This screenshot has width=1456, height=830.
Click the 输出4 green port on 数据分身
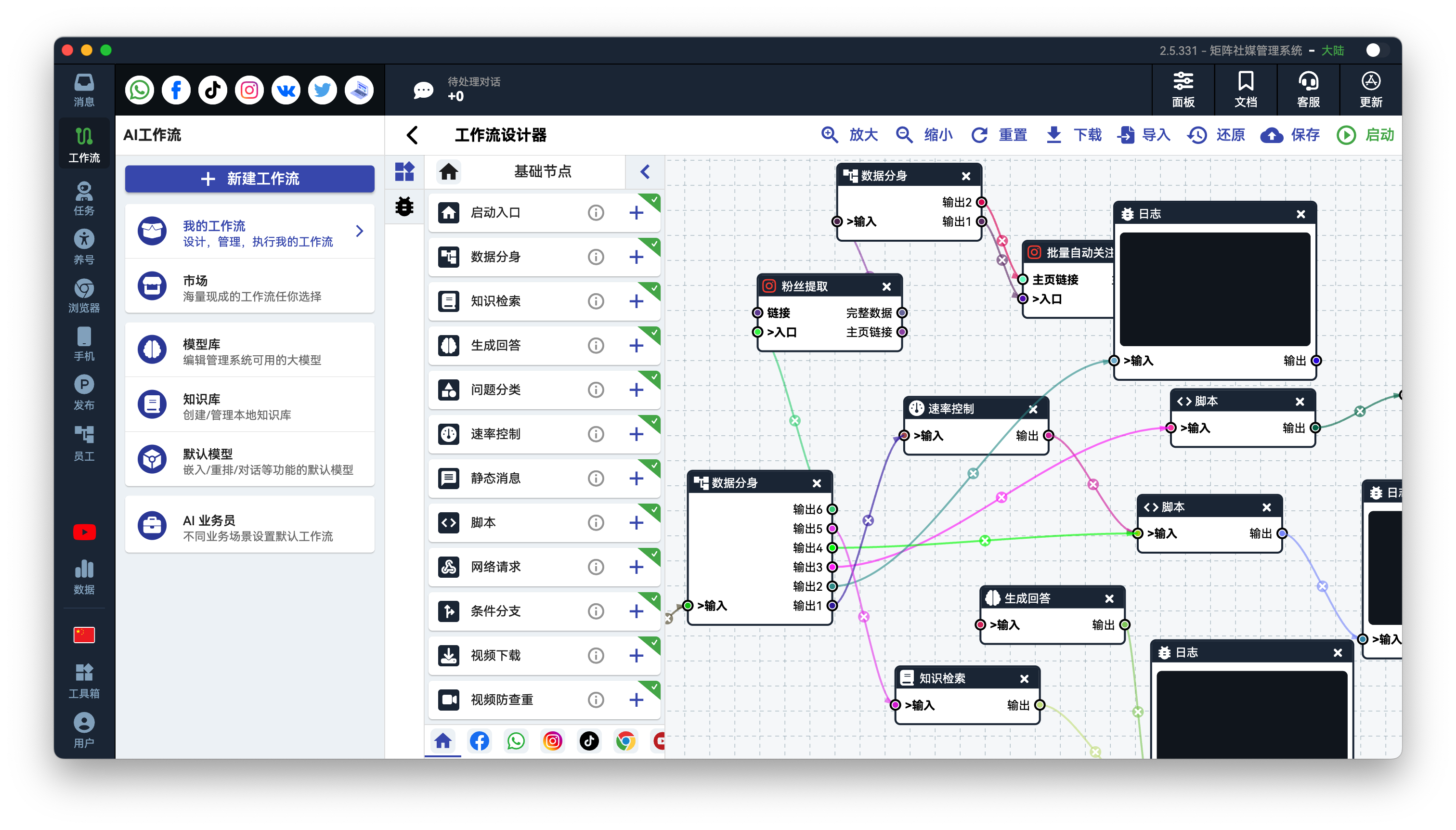click(x=832, y=548)
